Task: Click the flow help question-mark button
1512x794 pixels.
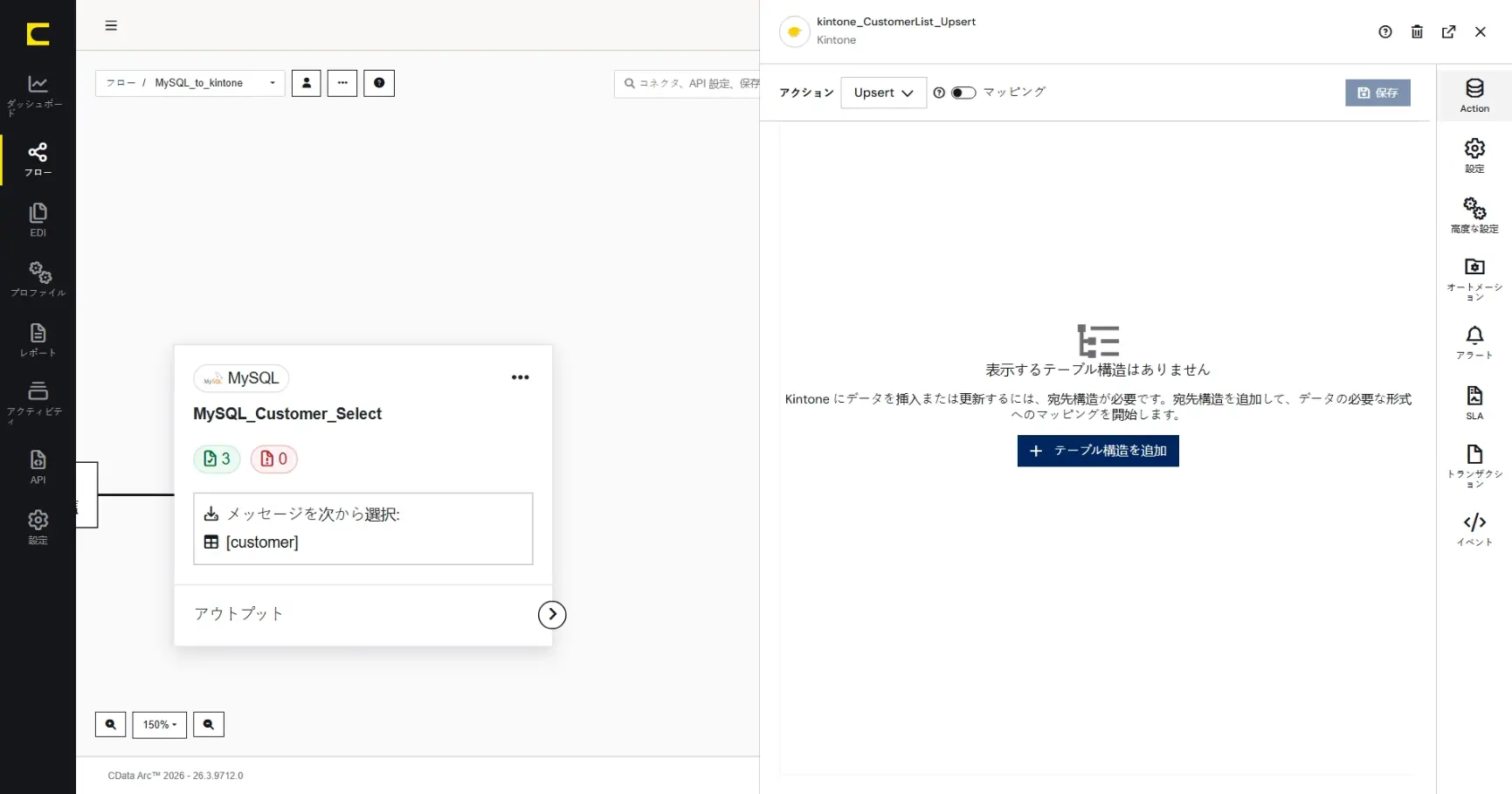Action: (x=379, y=83)
